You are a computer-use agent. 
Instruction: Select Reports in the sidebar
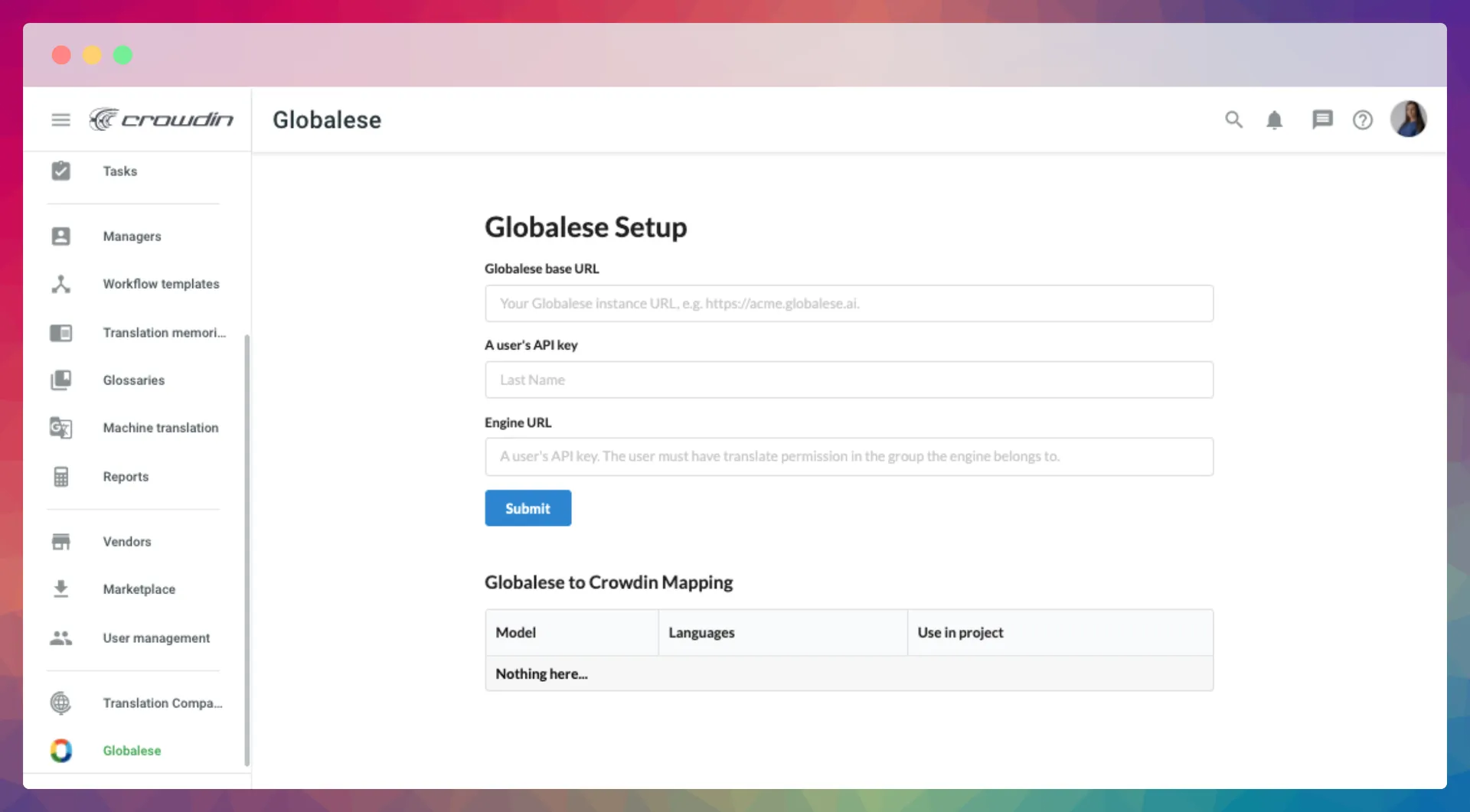tap(126, 477)
